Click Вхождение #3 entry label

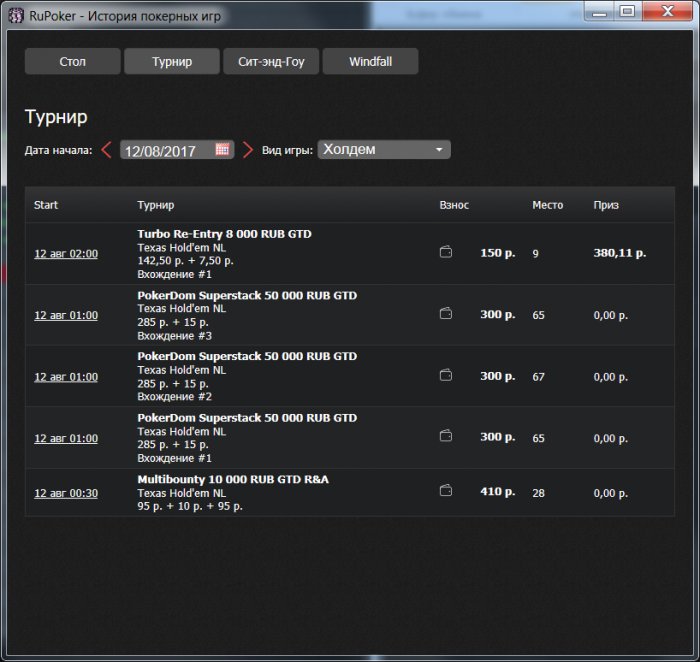tap(175, 336)
